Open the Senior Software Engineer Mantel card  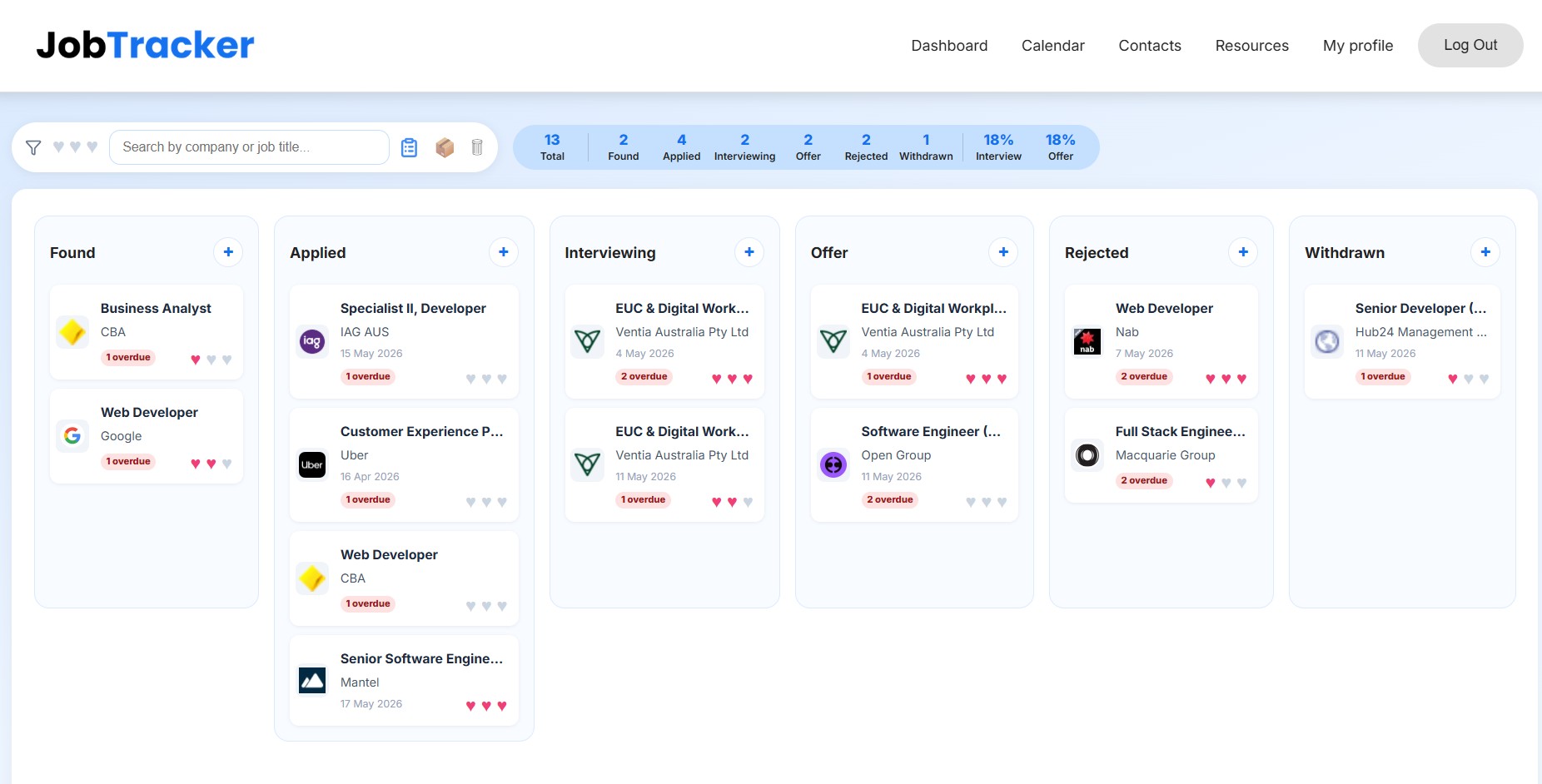click(404, 680)
